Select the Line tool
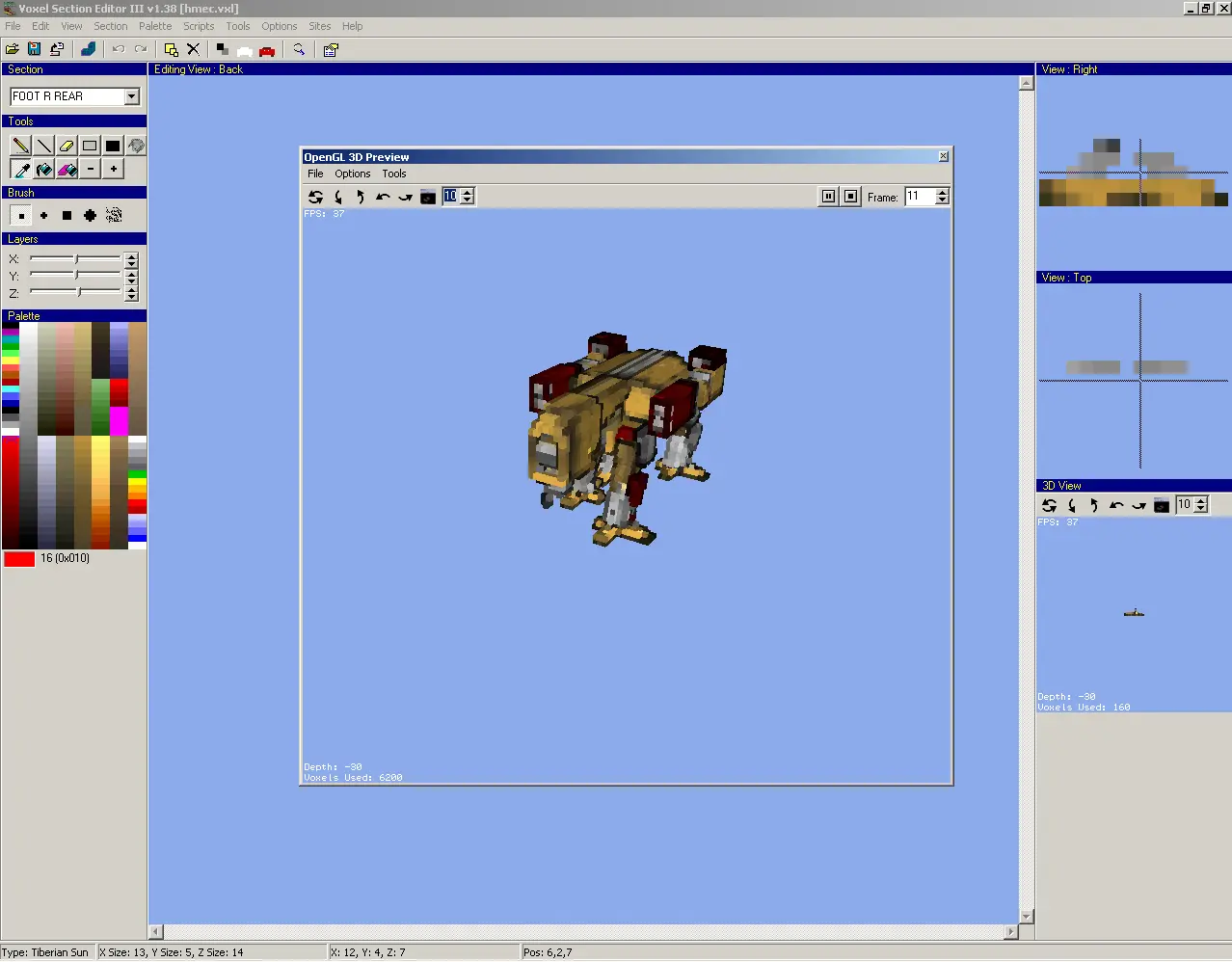 (44, 146)
